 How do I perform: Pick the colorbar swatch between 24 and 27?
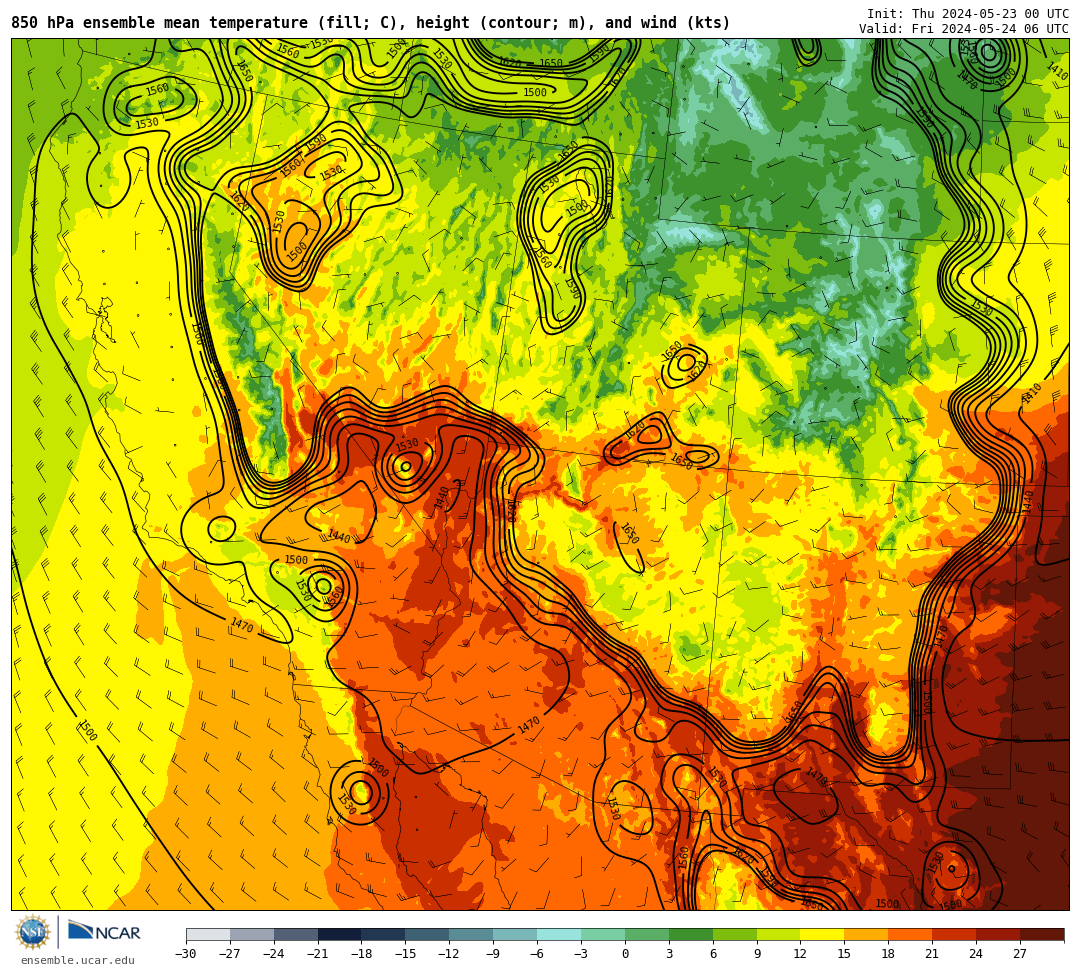coord(999,934)
